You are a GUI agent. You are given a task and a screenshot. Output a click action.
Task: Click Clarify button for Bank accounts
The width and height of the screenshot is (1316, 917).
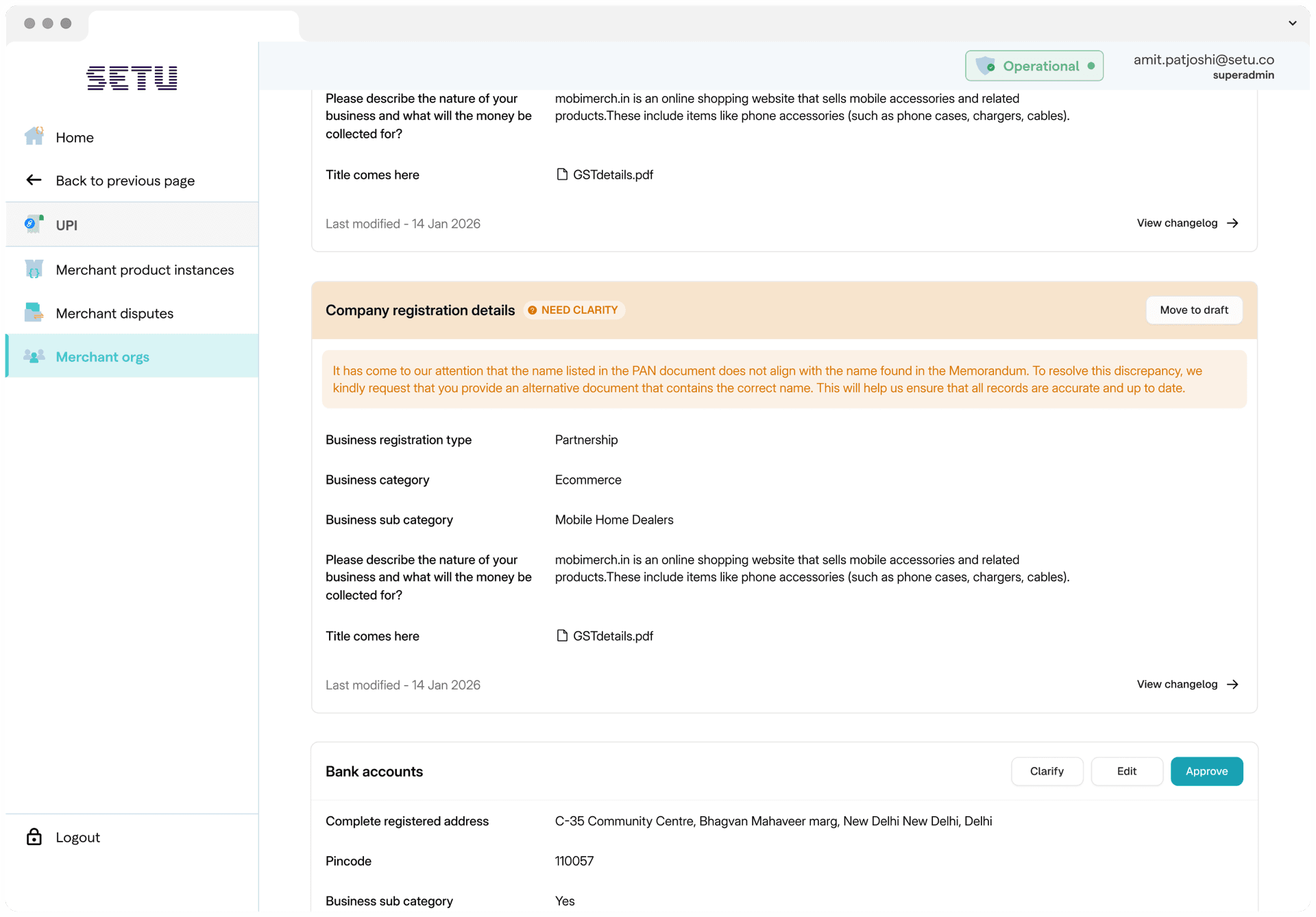pos(1047,772)
